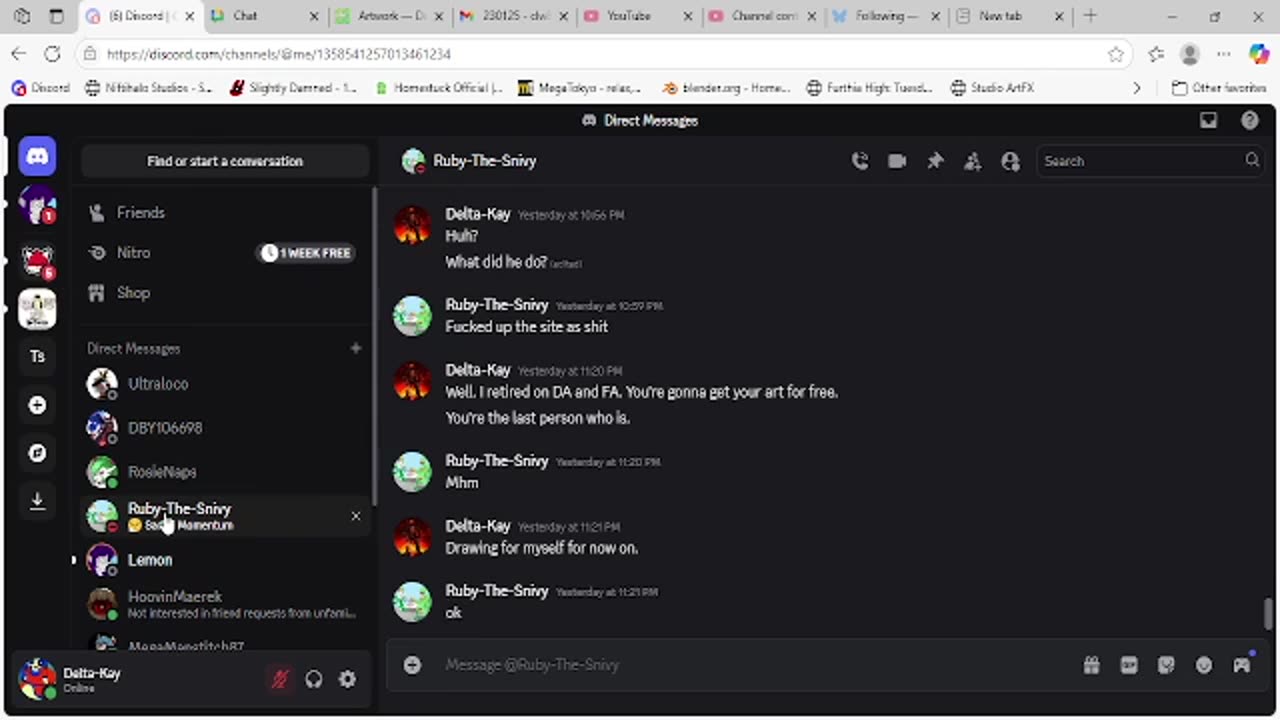The width and height of the screenshot is (1280, 720).
Task: Open user settings gear icon
Action: pos(347,679)
